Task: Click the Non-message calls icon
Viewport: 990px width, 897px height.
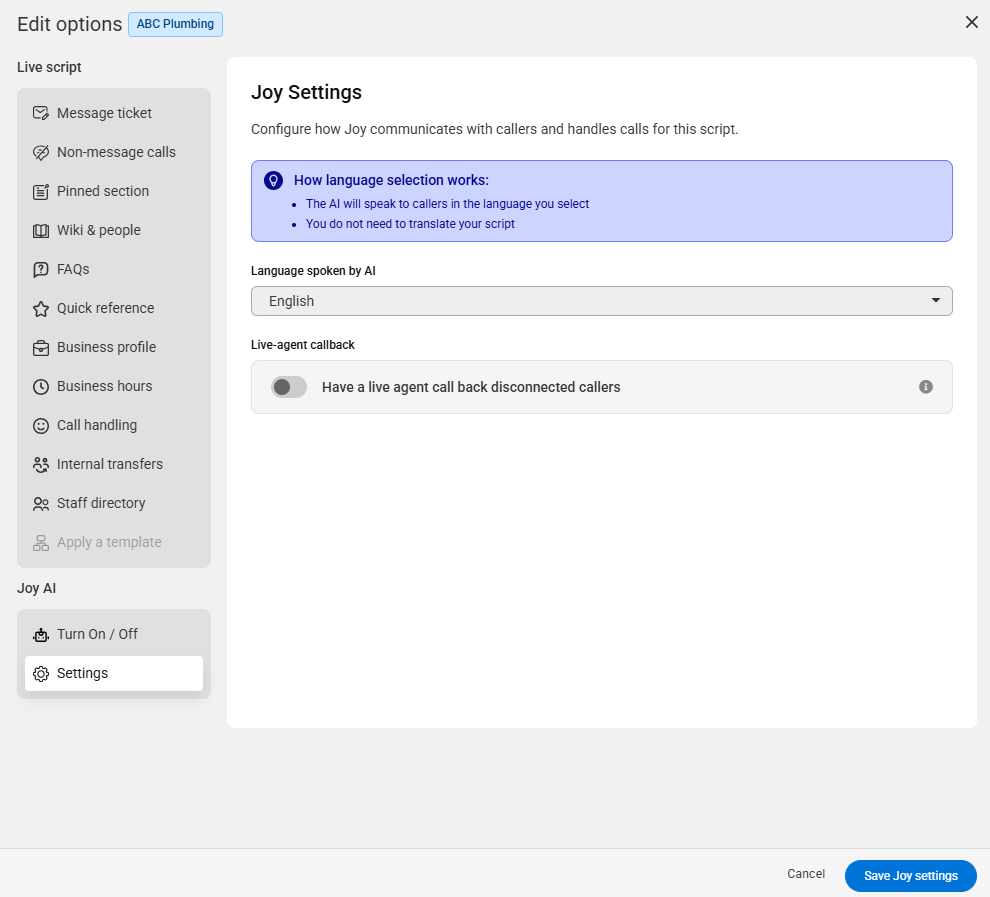Action: coord(41,153)
